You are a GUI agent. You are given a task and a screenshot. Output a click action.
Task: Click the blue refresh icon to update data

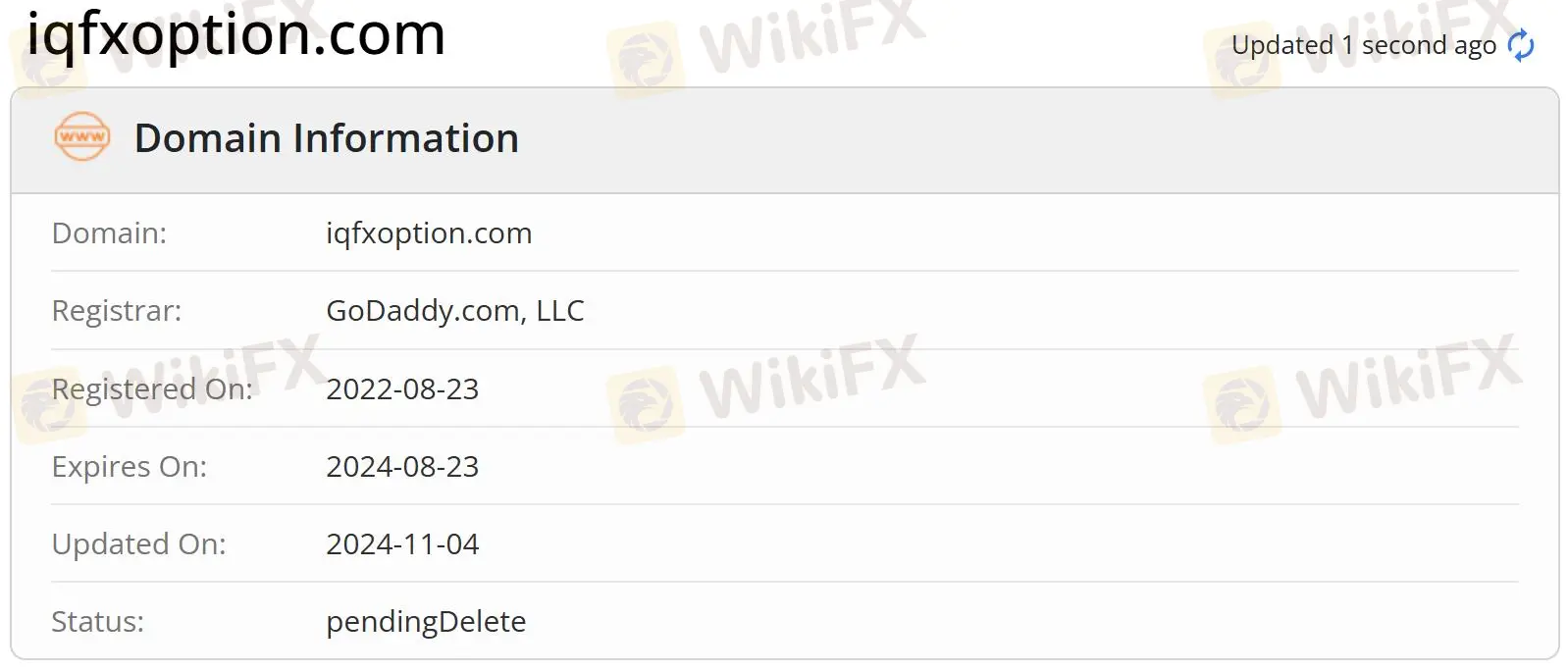point(1520,45)
